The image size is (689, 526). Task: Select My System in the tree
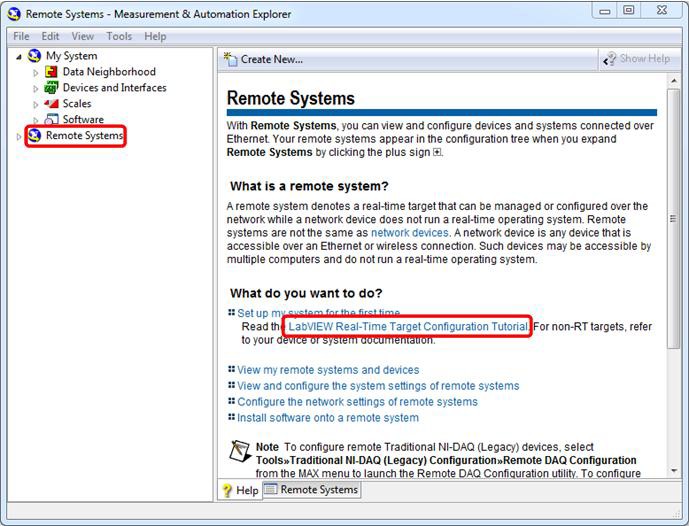click(x=72, y=56)
